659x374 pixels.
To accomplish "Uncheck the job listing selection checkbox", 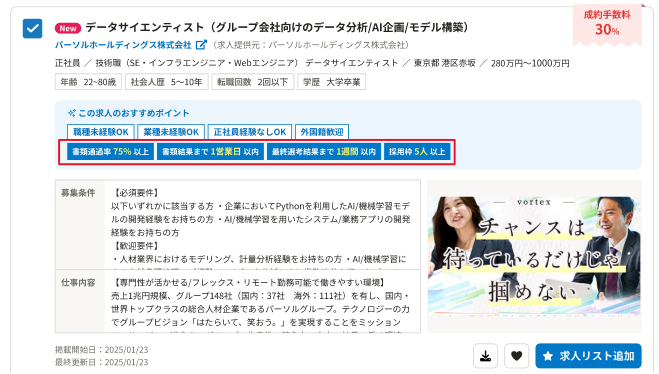I will 32,29.
